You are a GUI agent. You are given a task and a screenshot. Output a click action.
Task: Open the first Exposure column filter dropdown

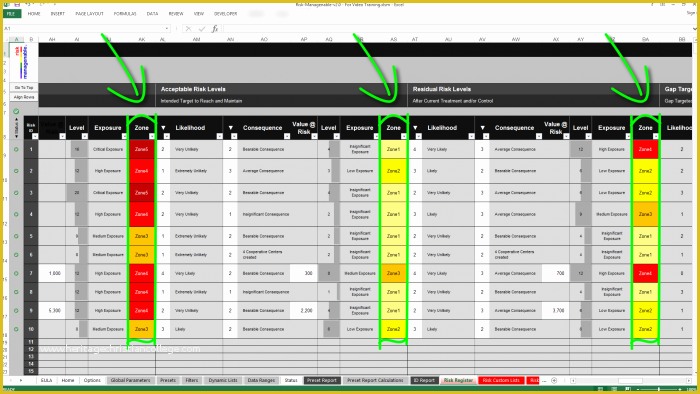124,136
